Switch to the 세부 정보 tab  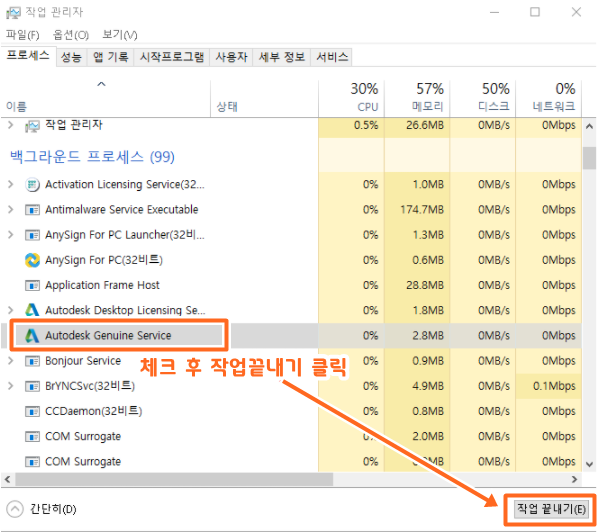(282, 57)
